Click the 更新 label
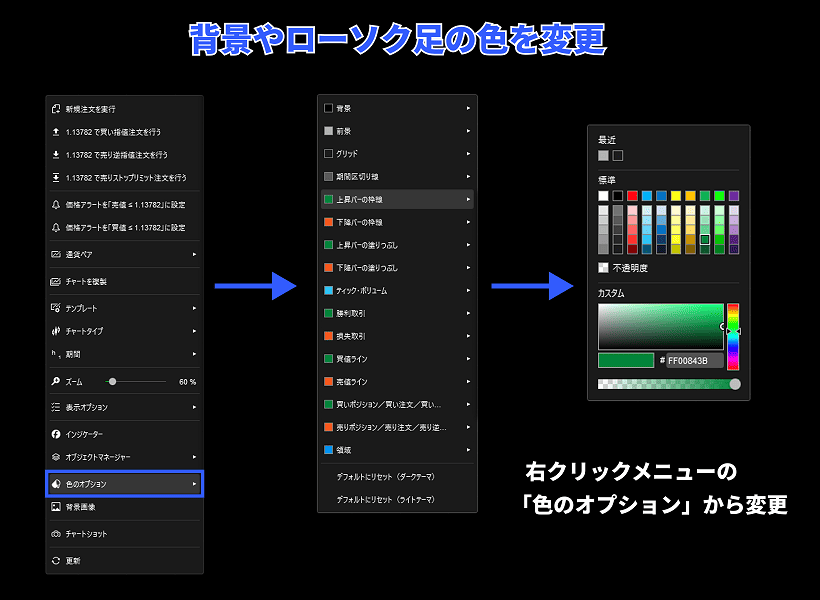The image size is (820, 600). pos(73,561)
